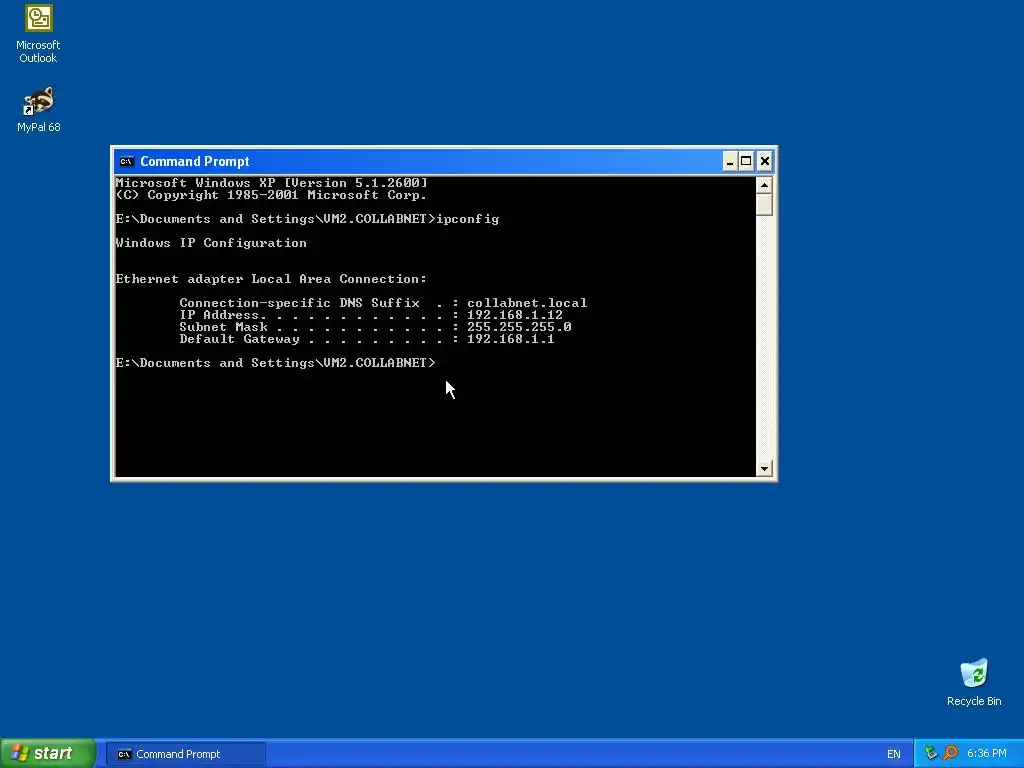Click the 6:36 PM system clock
This screenshot has height=768, width=1024.
tap(987, 754)
